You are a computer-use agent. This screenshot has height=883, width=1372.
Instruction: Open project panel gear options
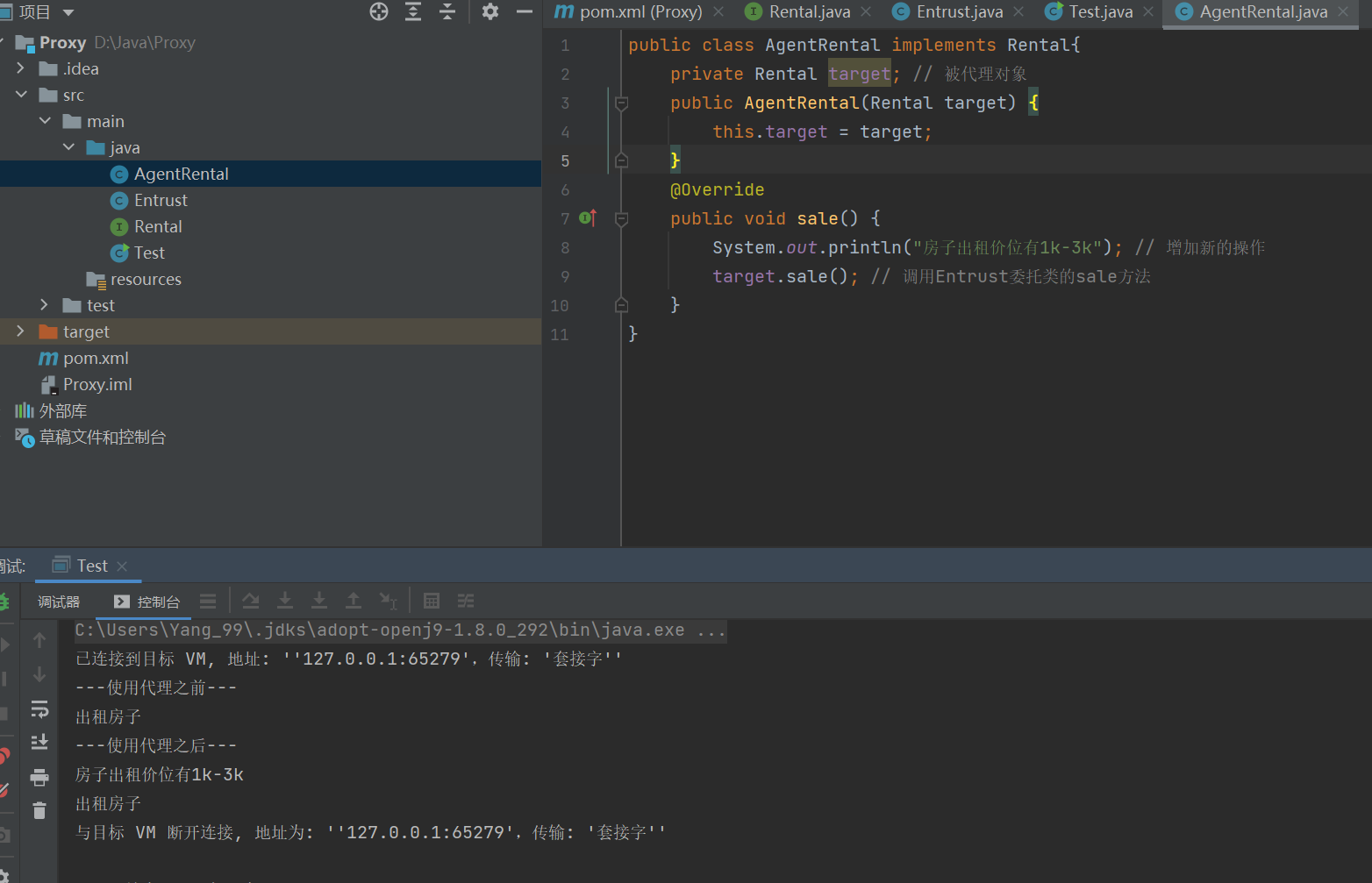(490, 11)
